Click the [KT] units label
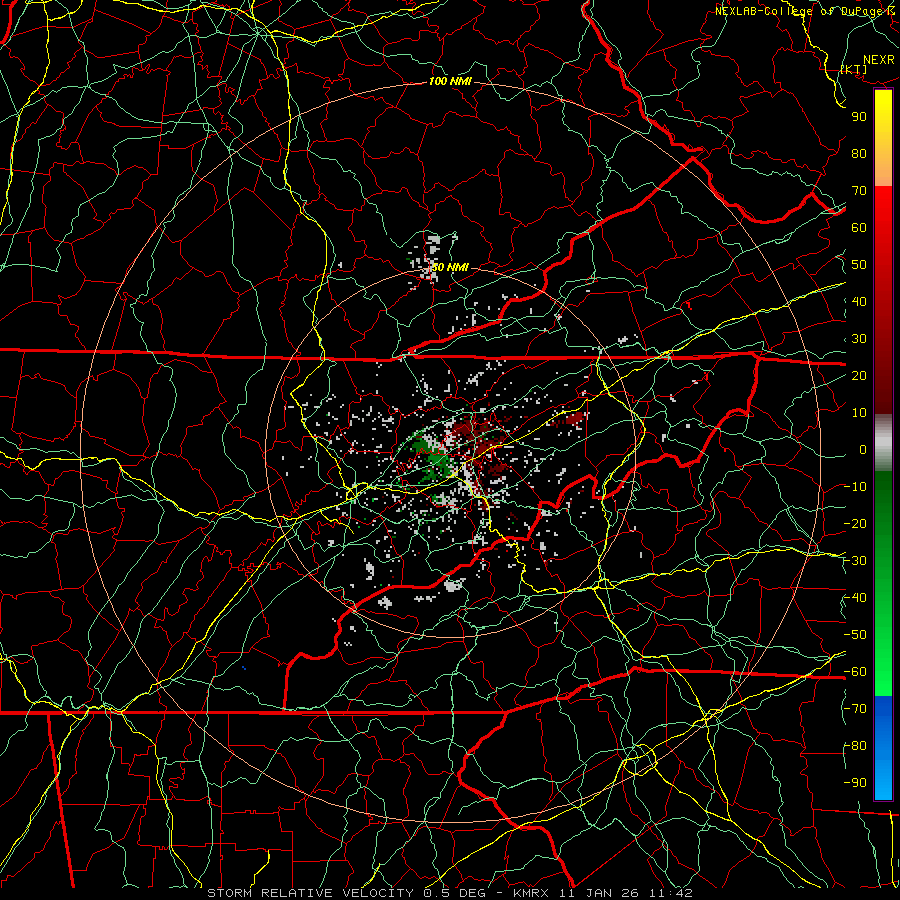900x900 pixels. pyautogui.click(x=853, y=69)
